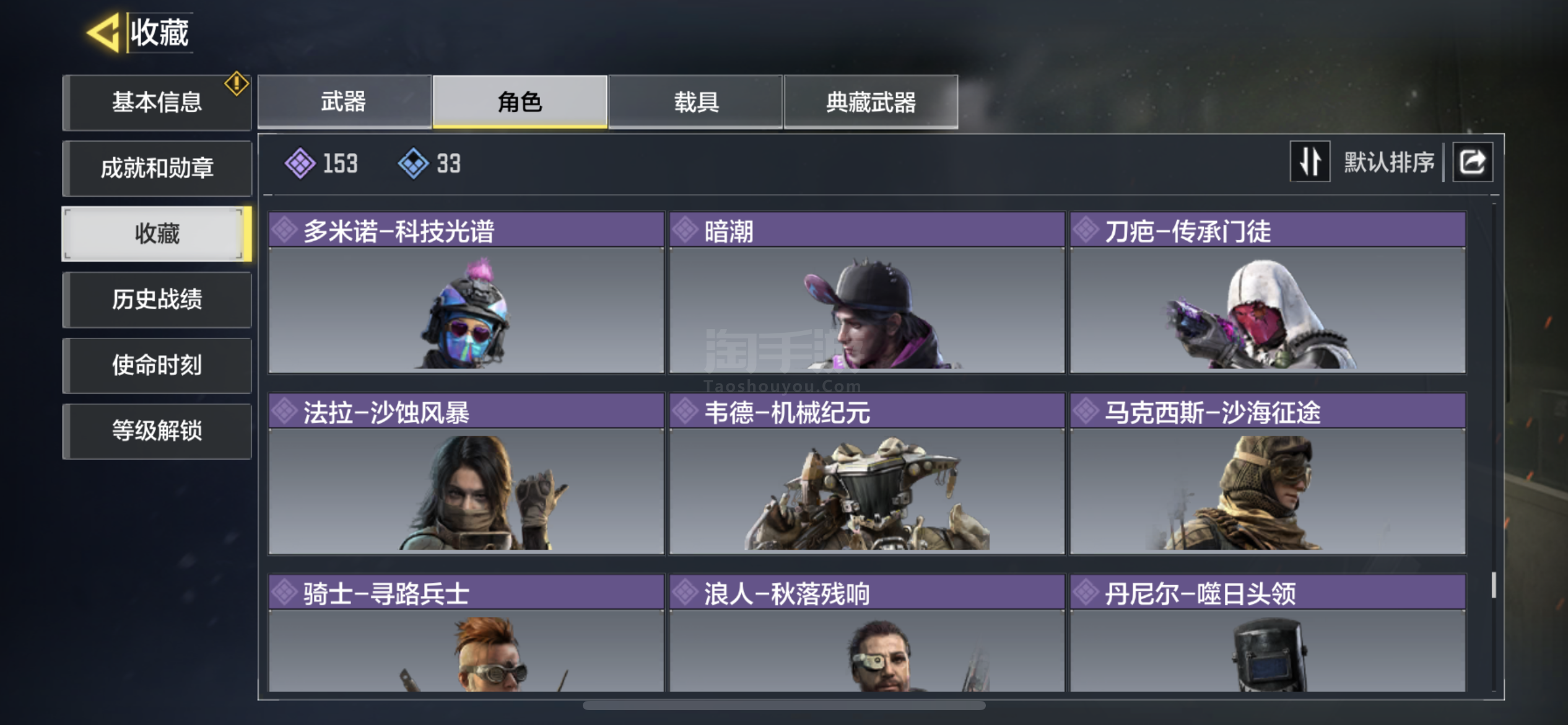Viewport: 1568px width, 725px height.
Task: Click the blue diamond icon beside 33
Action: pos(413,164)
